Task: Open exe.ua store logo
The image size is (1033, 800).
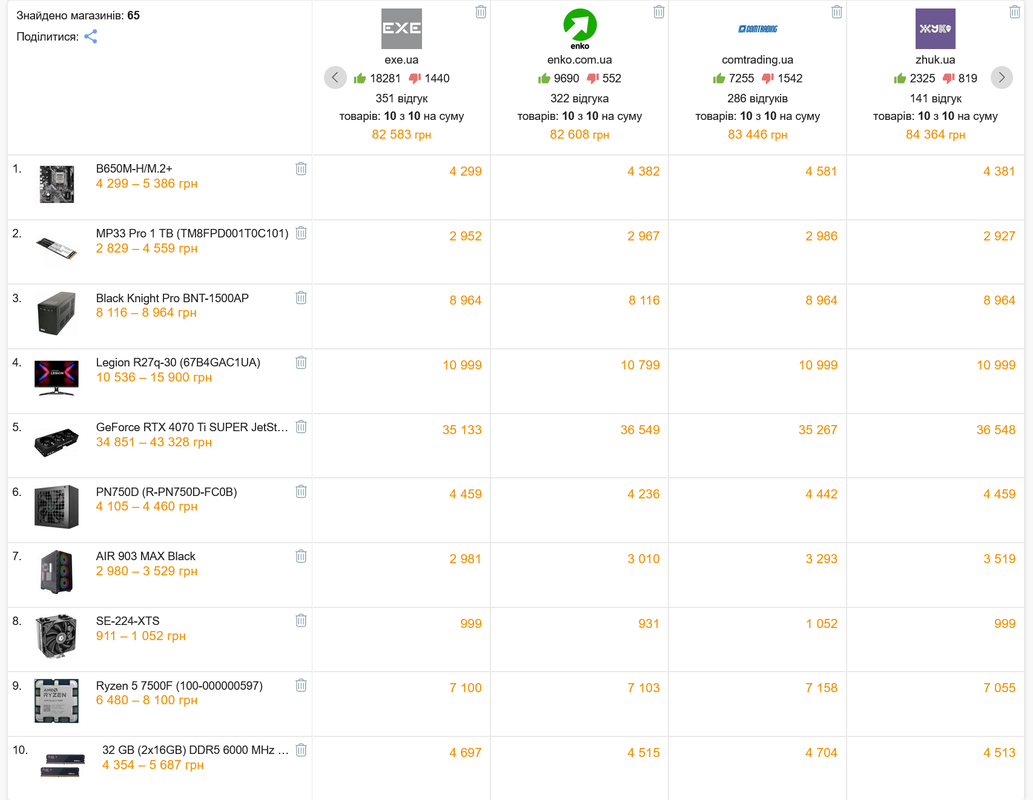Action: tap(401, 28)
